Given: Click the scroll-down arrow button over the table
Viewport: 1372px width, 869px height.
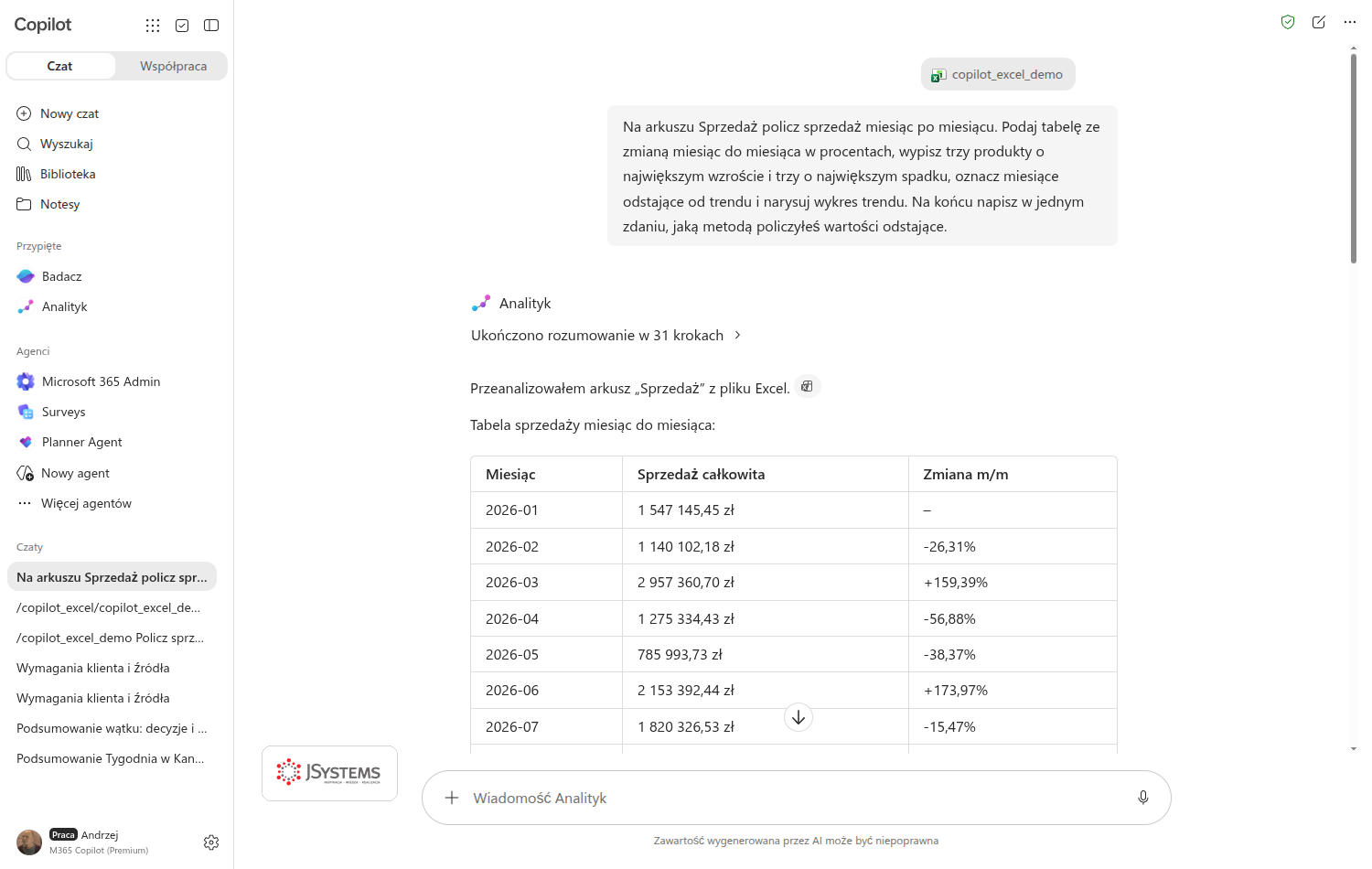Looking at the screenshot, I should tap(799, 717).
